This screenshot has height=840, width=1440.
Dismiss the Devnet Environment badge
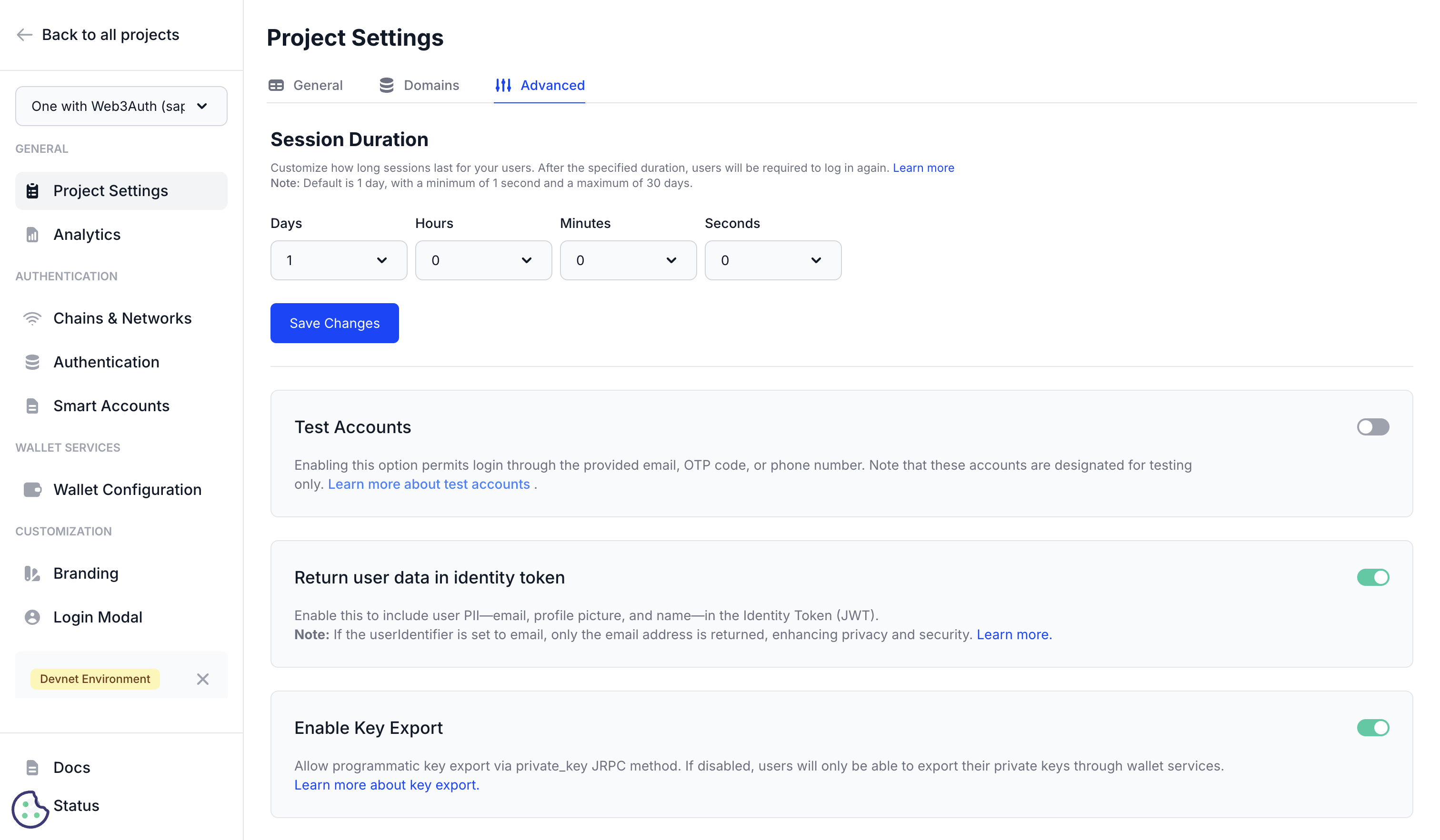coord(203,679)
